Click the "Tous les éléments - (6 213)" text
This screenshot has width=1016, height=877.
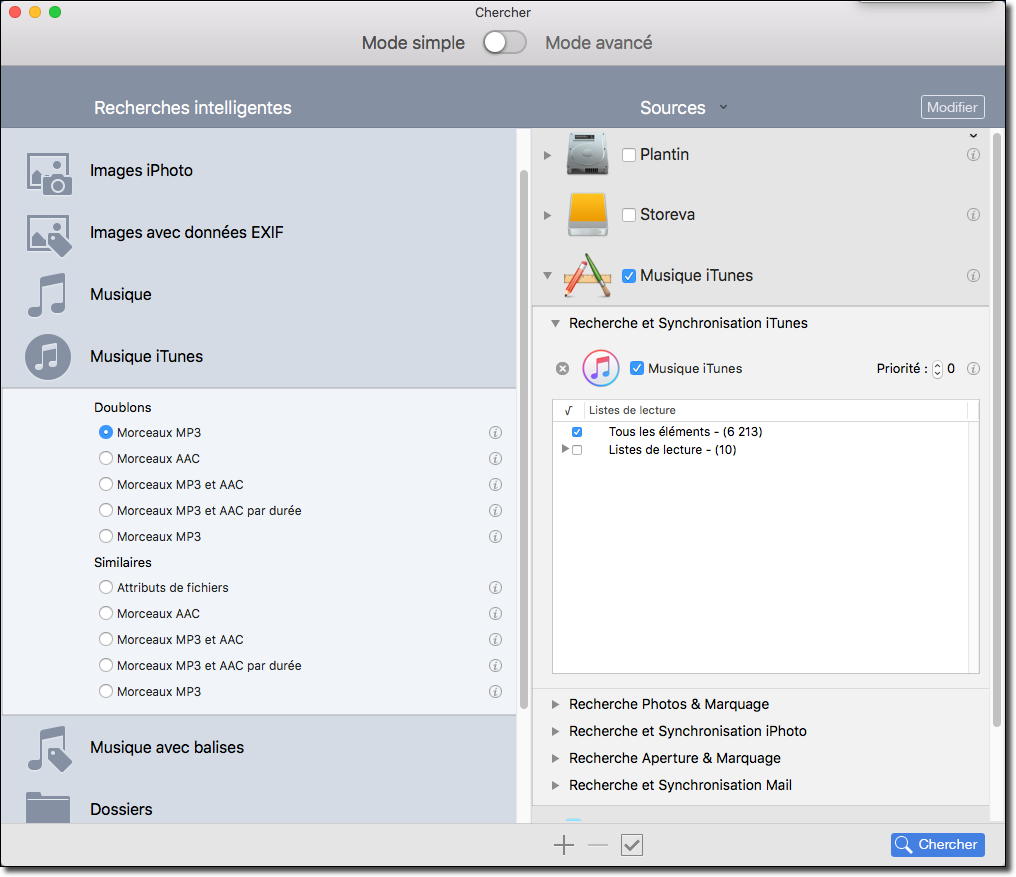click(x=686, y=432)
